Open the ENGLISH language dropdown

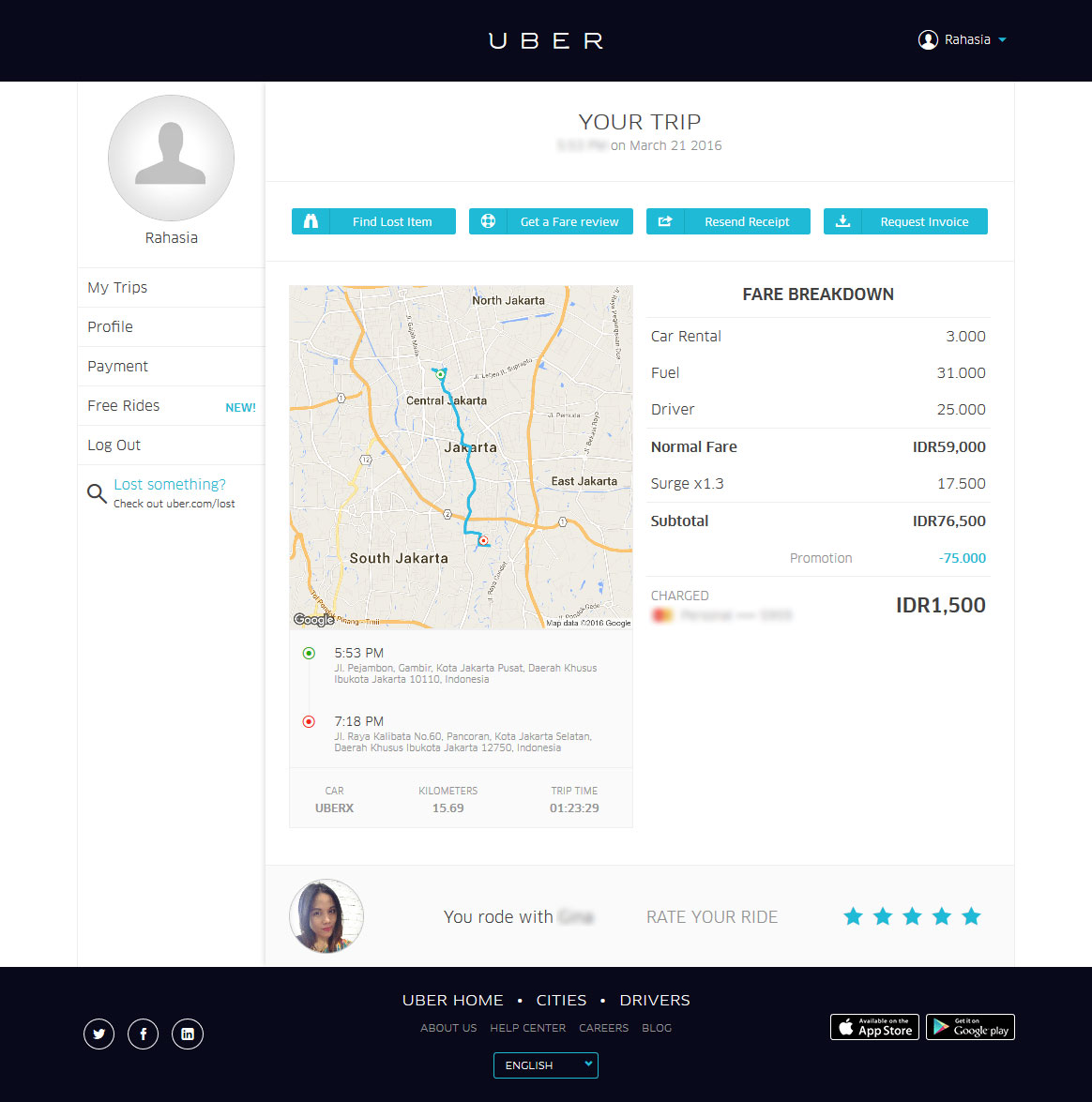point(546,1065)
